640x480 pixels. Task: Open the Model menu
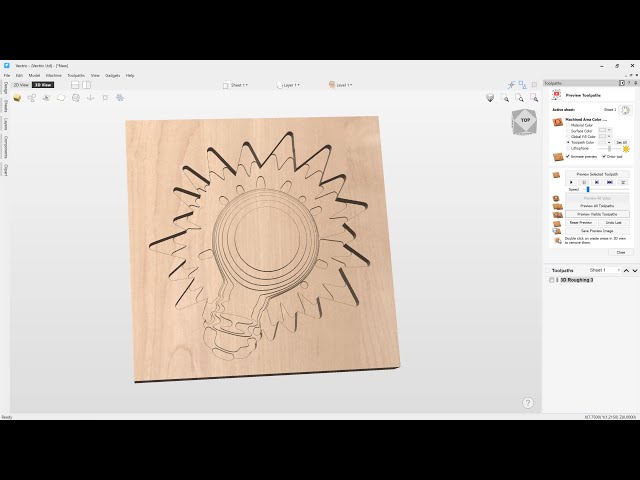pos(34,76)
